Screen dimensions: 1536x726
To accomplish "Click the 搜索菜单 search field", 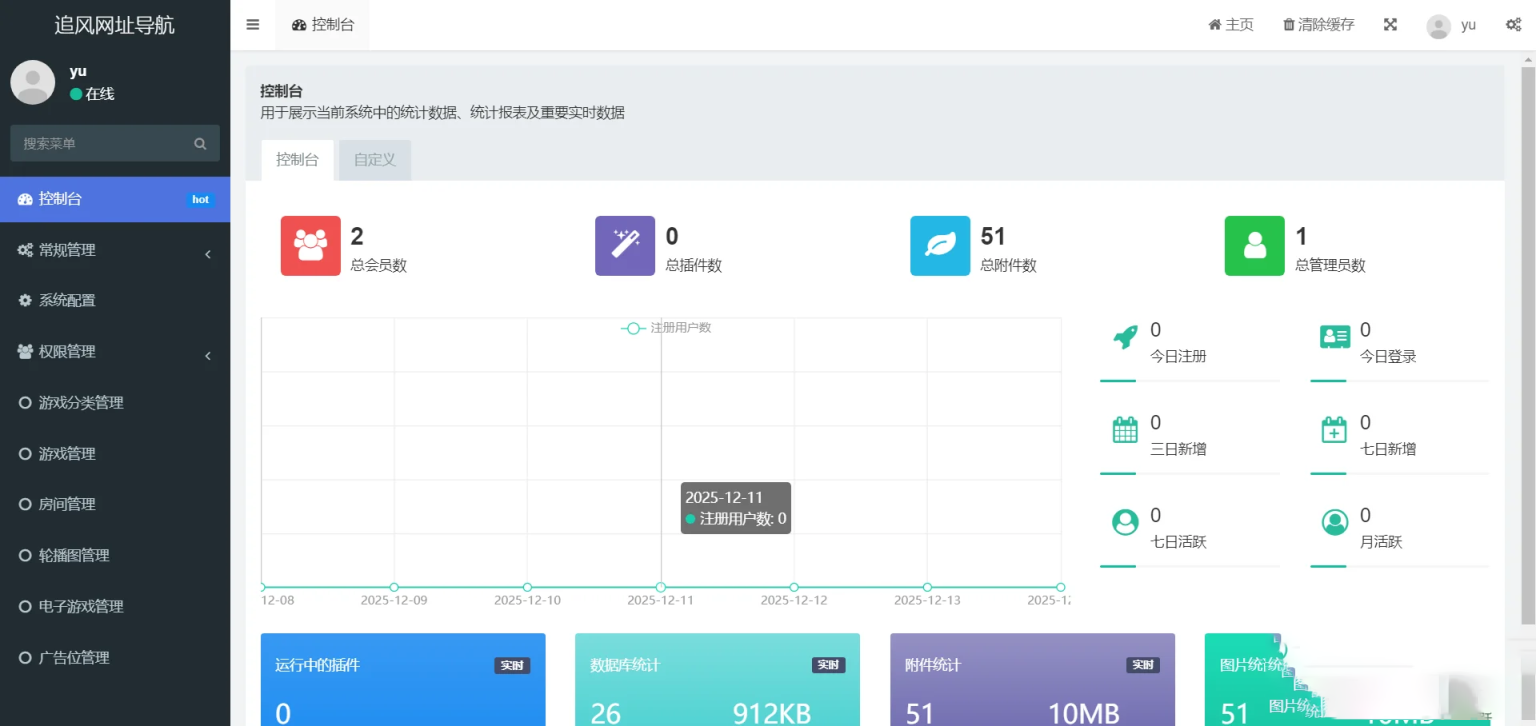I will (x=100, y=144).
